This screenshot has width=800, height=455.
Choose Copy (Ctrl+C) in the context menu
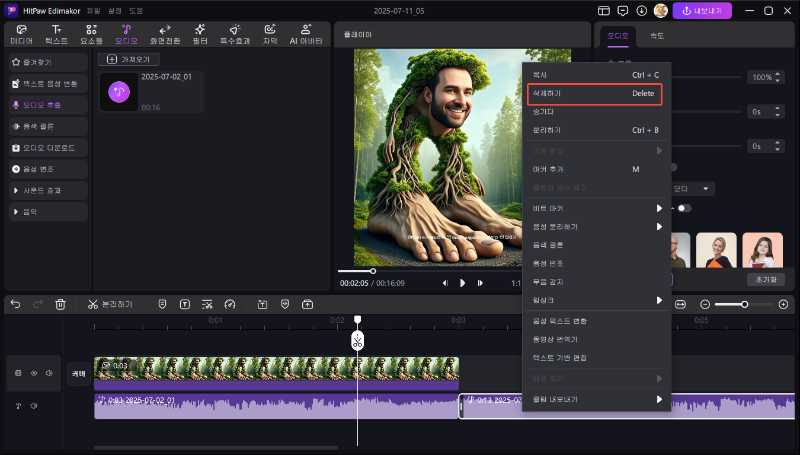(x=596, y=75)
